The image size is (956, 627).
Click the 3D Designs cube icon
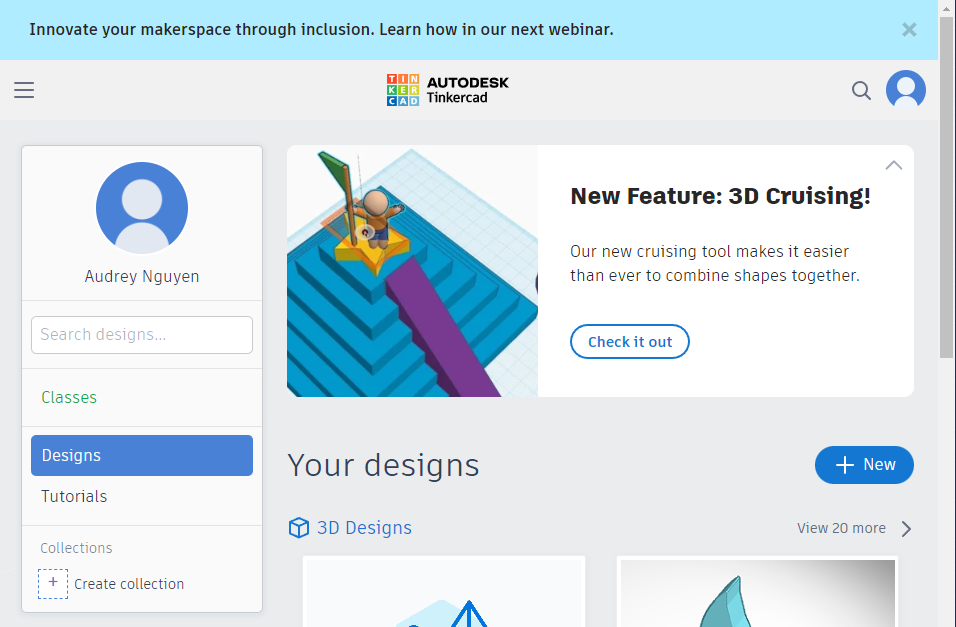299,528
